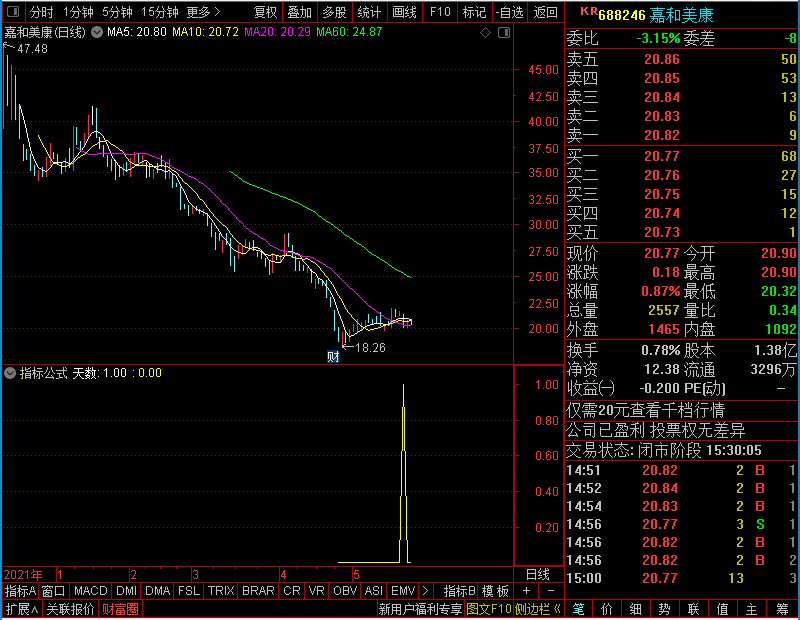Click the 统计 statistics button

pos(369,12)
